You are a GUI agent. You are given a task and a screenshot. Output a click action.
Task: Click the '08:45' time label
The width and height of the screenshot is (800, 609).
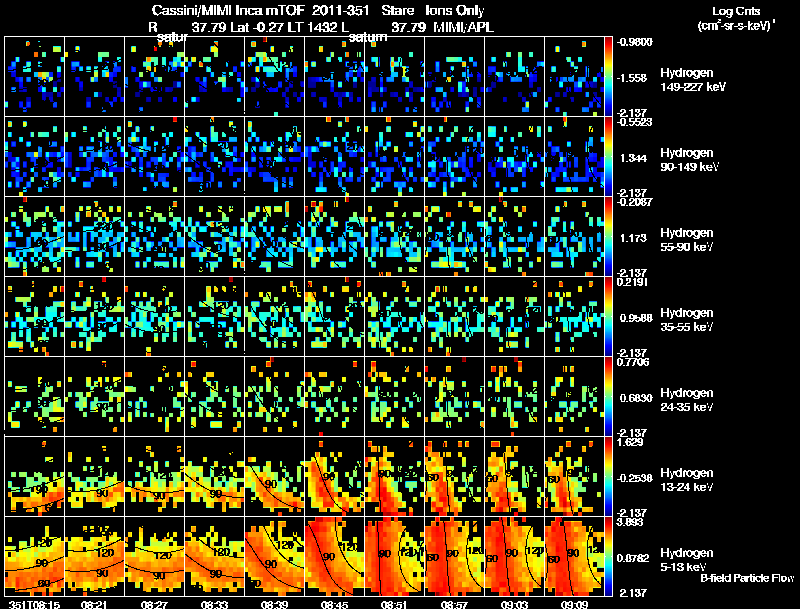pyautogui.click(x=334, y=604)
